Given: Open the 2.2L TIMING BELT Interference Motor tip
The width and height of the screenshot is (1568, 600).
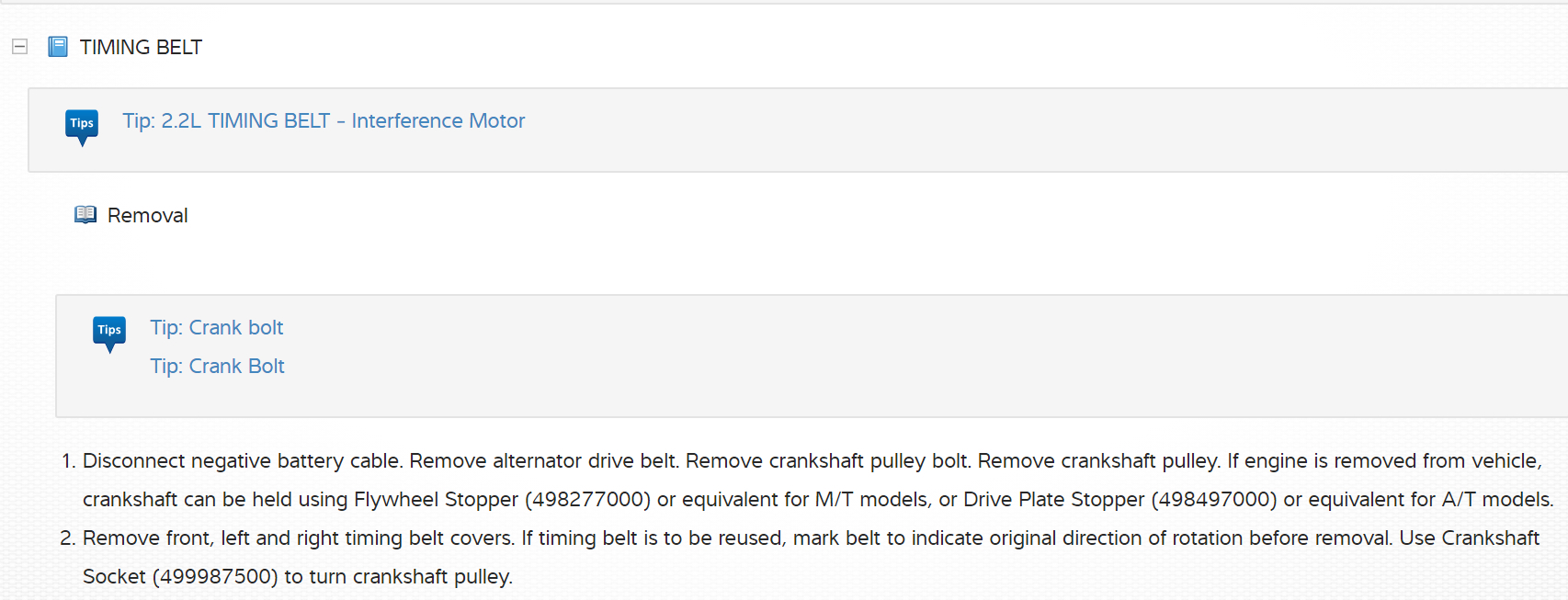Looking at the screenshot, I should tap(324, 121).
